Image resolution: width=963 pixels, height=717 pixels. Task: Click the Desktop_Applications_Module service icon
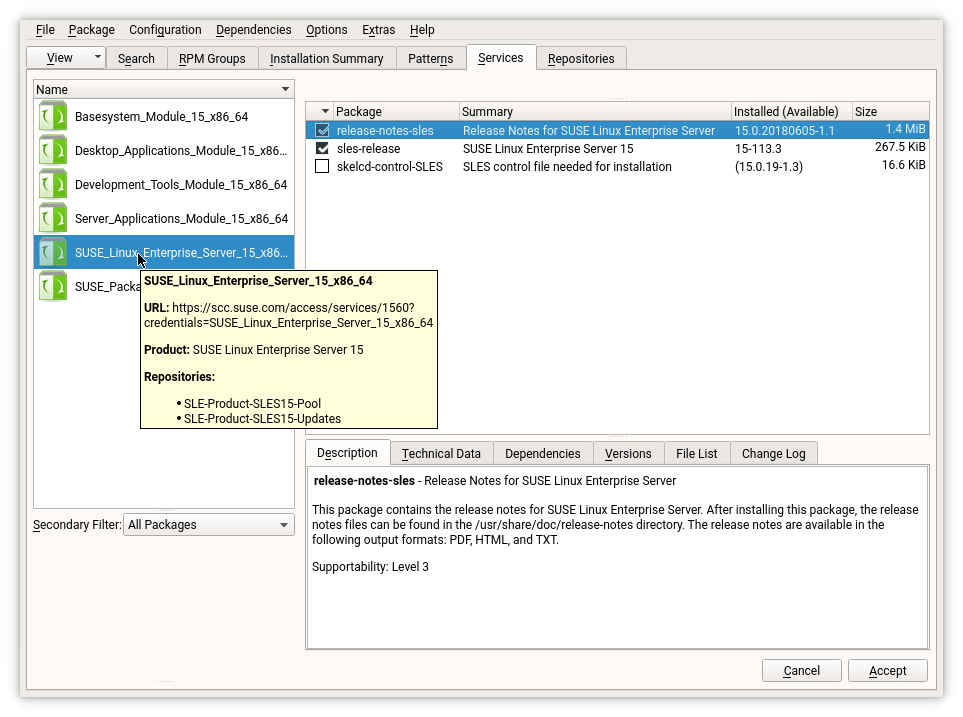point(52,151)
